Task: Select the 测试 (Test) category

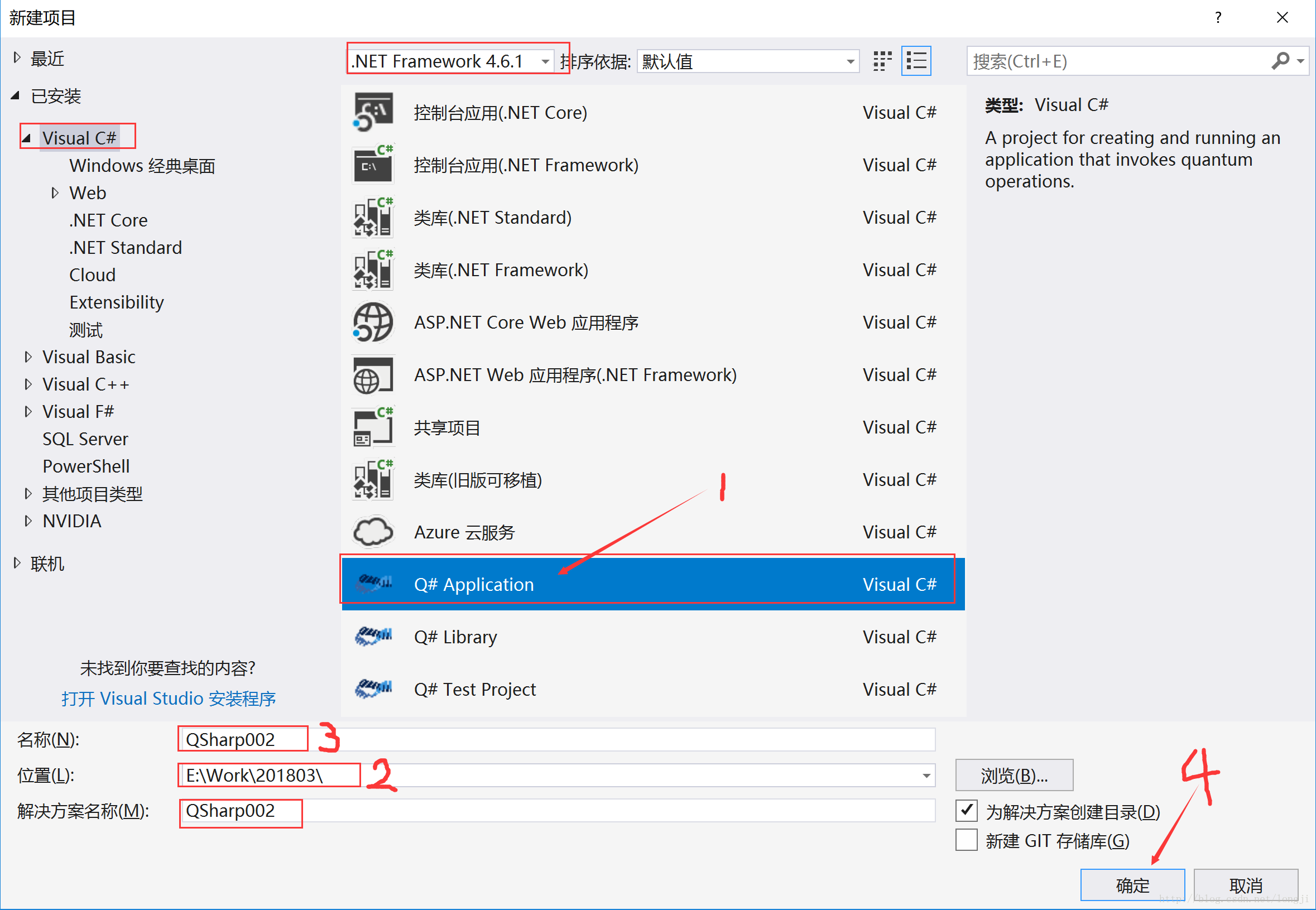Action: pos(85,330)
